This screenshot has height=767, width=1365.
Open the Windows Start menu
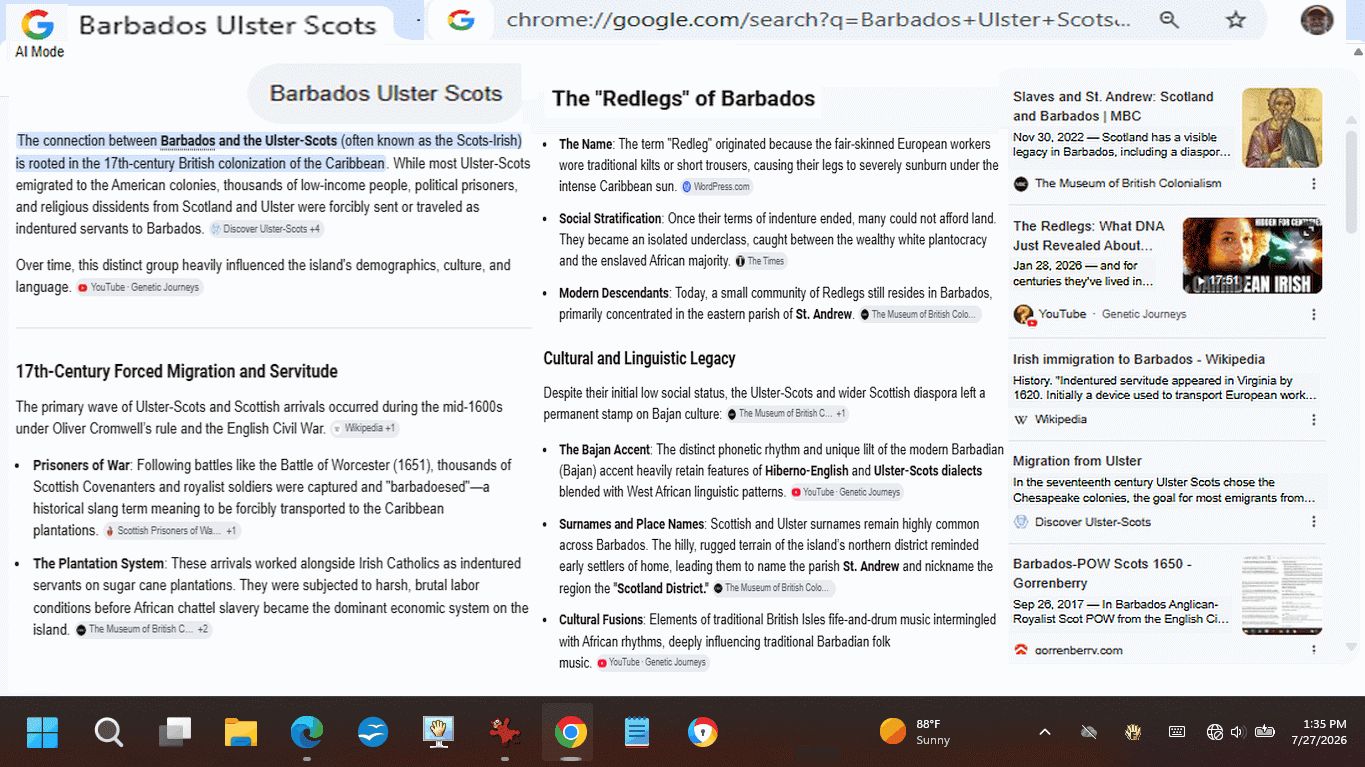[42, 733]
